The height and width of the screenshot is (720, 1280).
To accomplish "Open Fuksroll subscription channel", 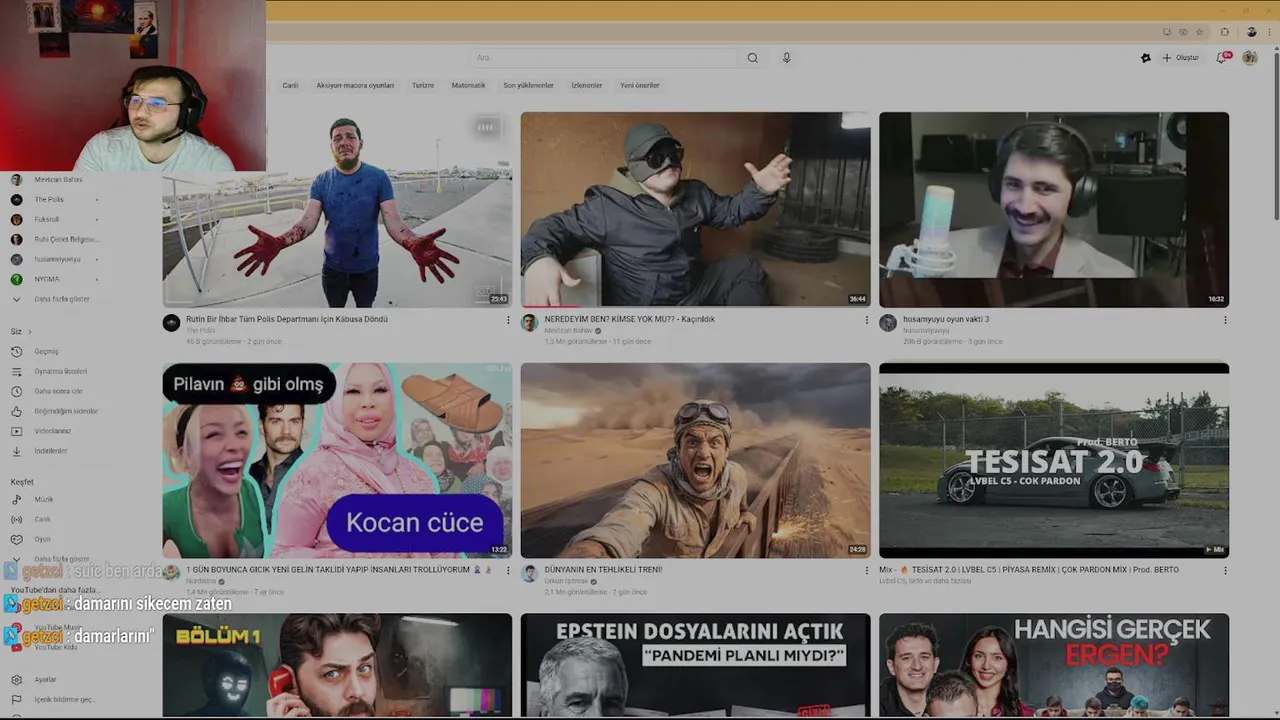I will (56, 219).
